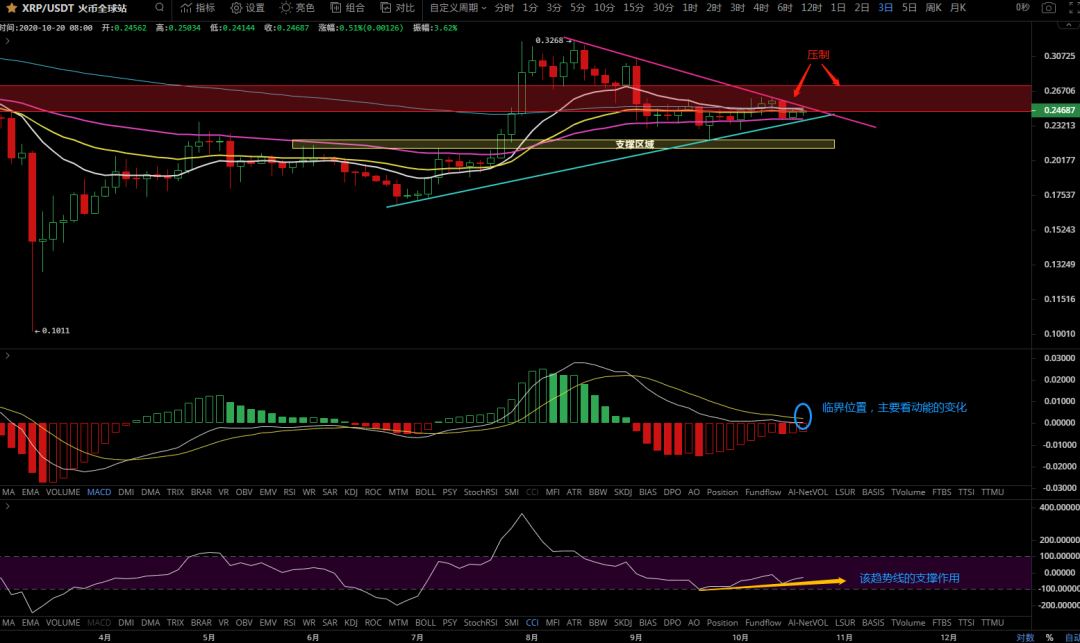Image resolution: width=1080 pixels, height=643 pixels.
Task: Expand the 自定义周期 custom period dropdown
Action: [x=458, y=8]
